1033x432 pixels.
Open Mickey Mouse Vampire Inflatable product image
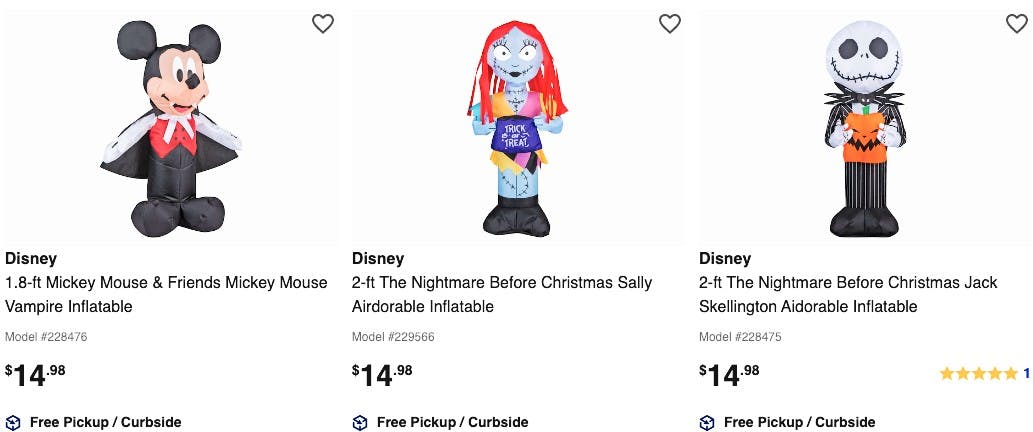point(172,128)
